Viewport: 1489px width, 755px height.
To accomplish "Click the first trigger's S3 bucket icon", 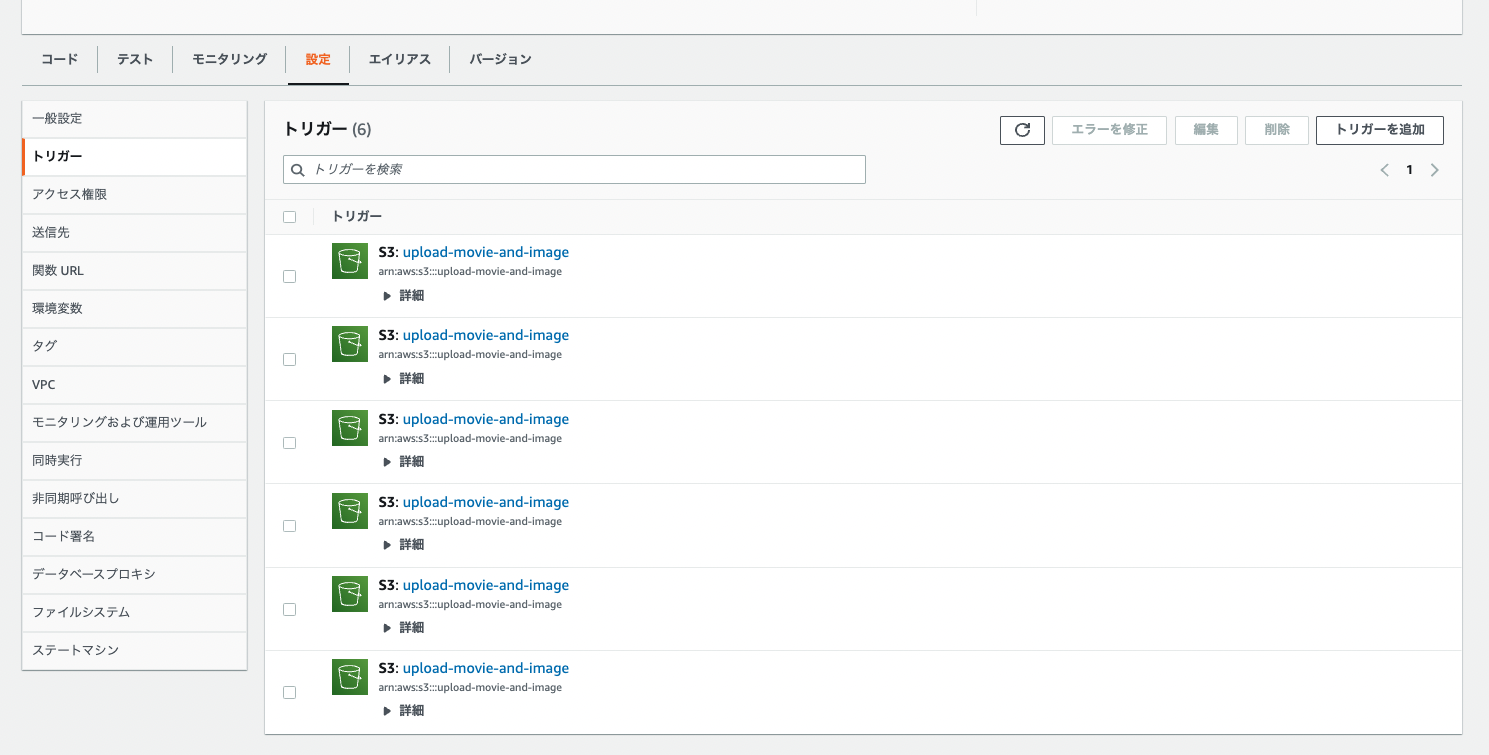I will [x=350, y=261].
